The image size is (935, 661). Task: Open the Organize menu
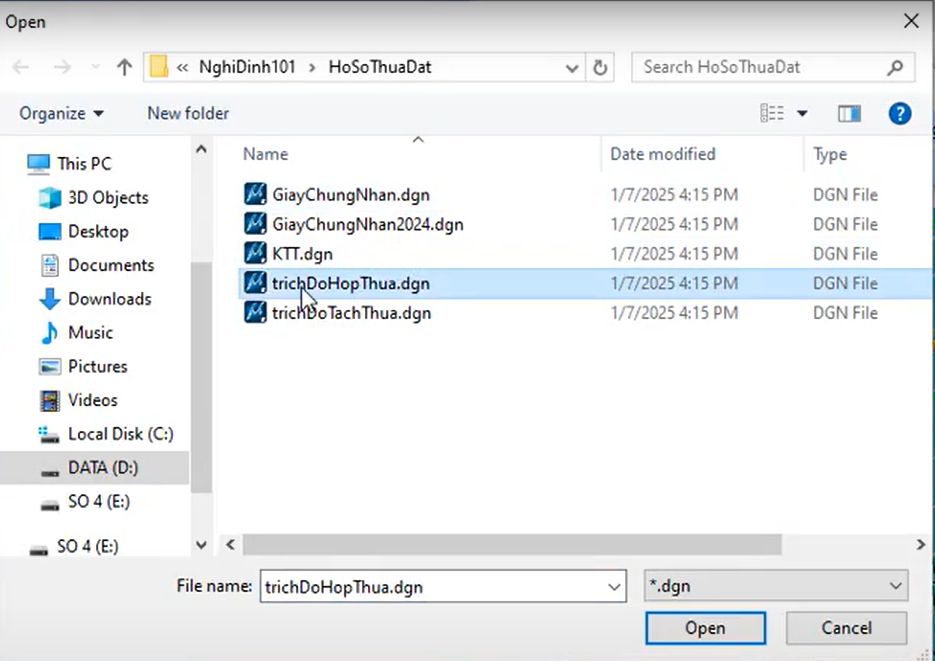click(61, 114)
